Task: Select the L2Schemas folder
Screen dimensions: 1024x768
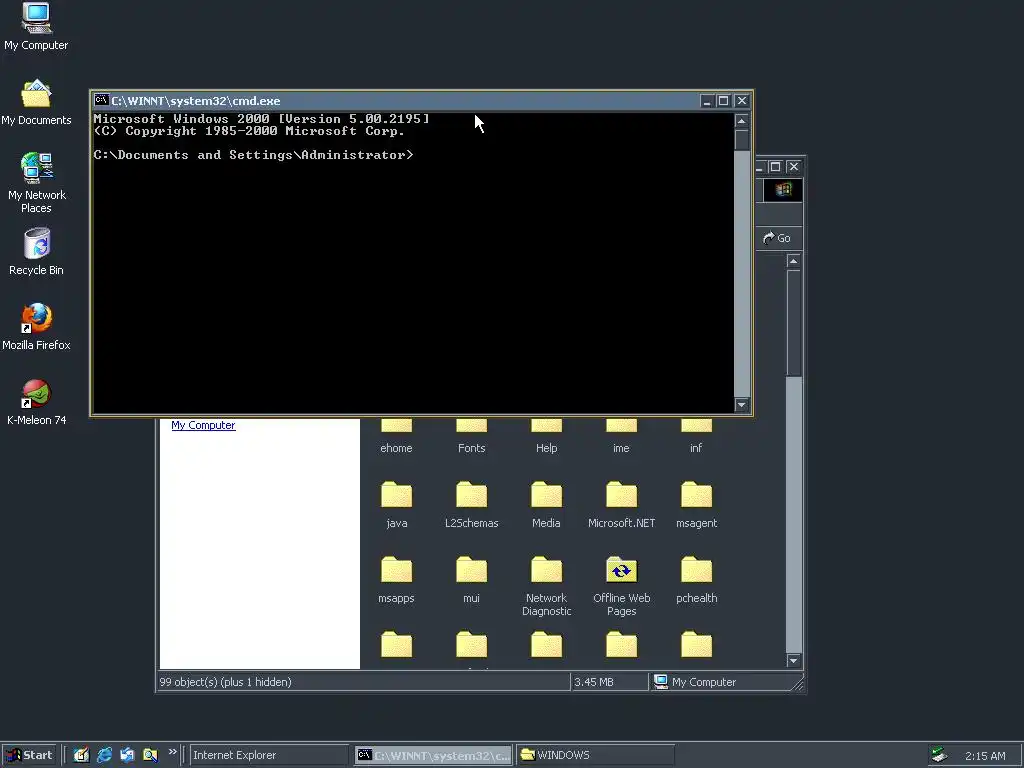Action: point(472,505)
